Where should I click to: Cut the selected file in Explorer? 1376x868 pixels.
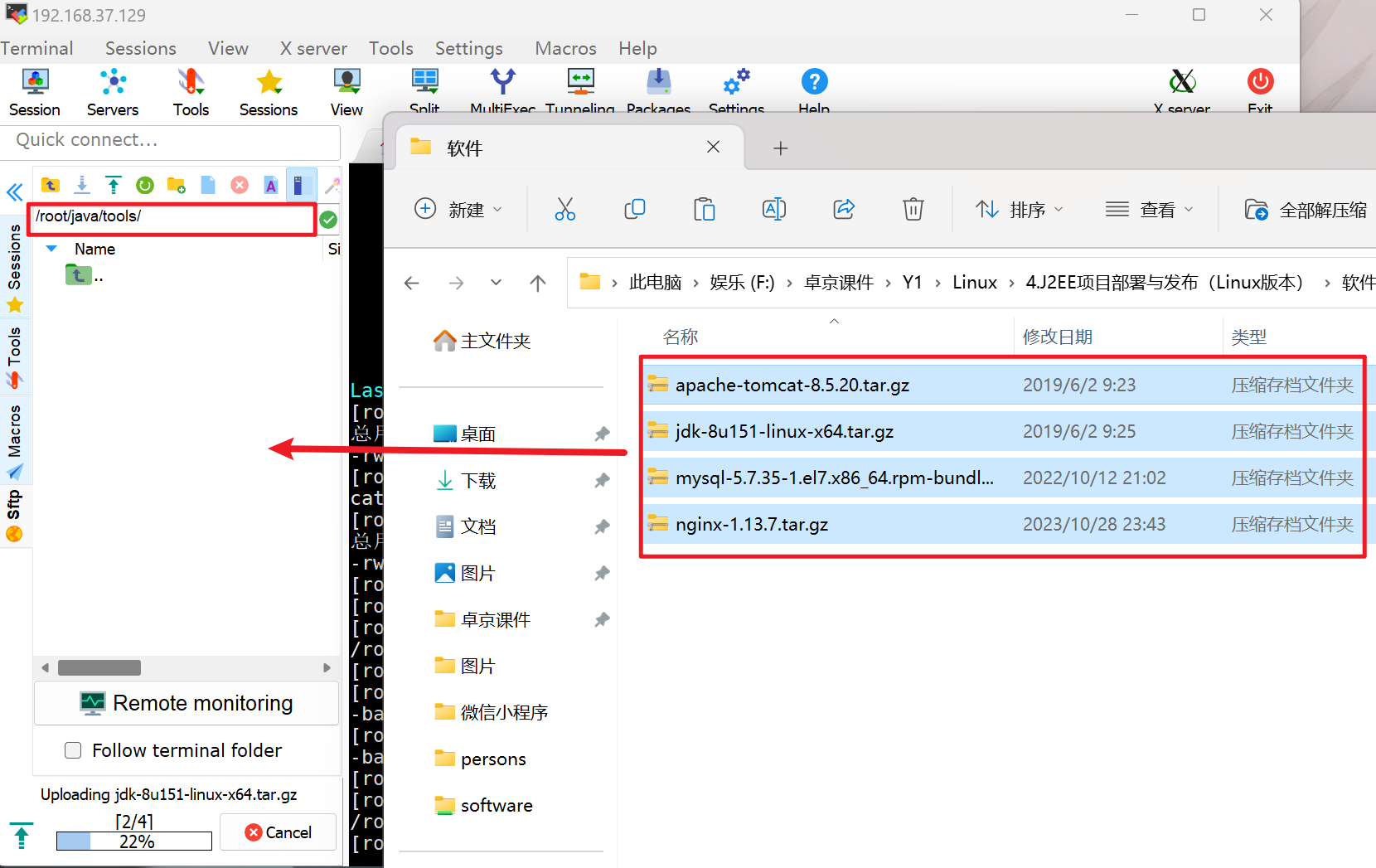(565, 209)
